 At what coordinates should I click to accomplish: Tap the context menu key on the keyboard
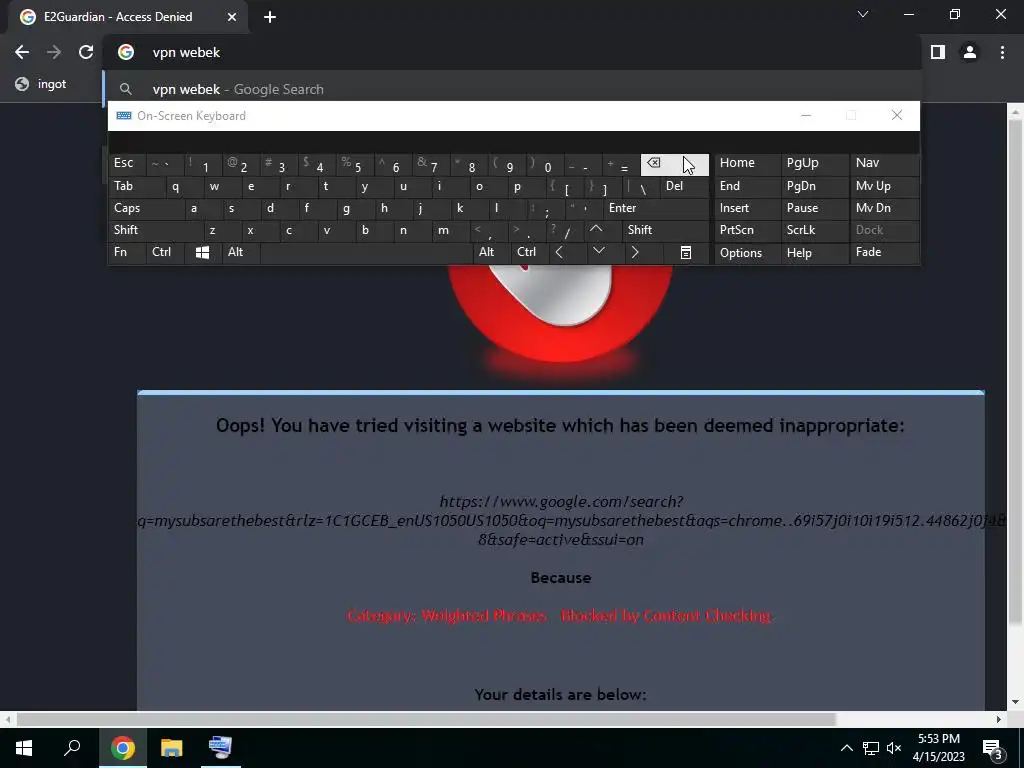tap(686, 253)
